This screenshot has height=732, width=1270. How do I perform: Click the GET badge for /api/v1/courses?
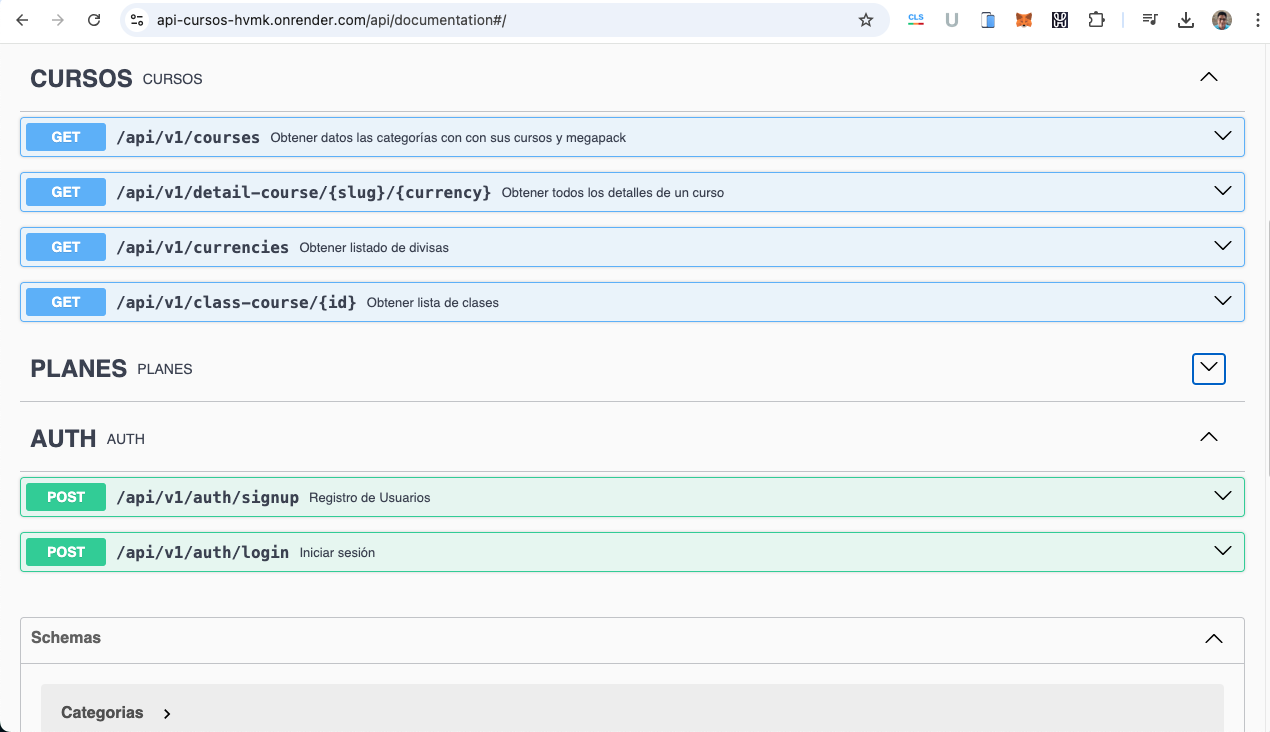66,137
